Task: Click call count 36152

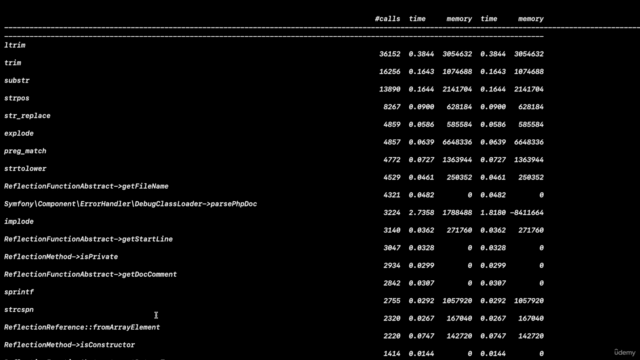Action: click(x=389, y=54)
